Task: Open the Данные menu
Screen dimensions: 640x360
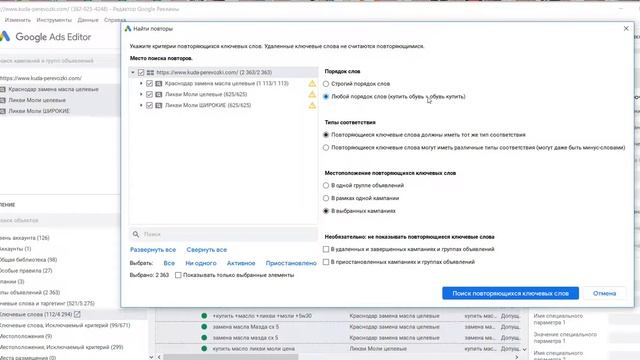Action: [x=88, y=20]
